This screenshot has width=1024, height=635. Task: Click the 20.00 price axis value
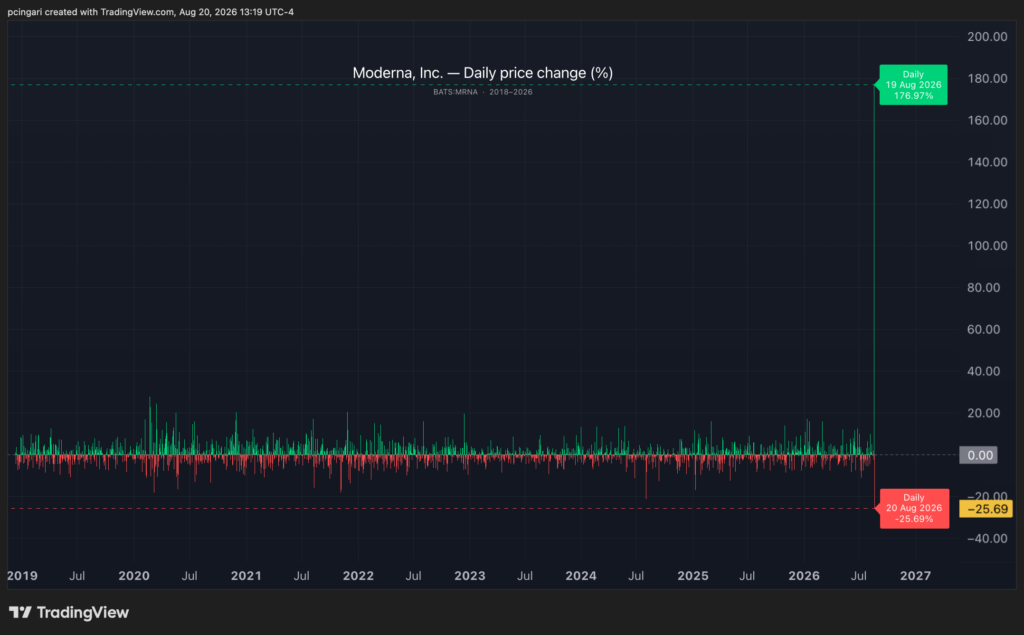[x=983, y=413]
